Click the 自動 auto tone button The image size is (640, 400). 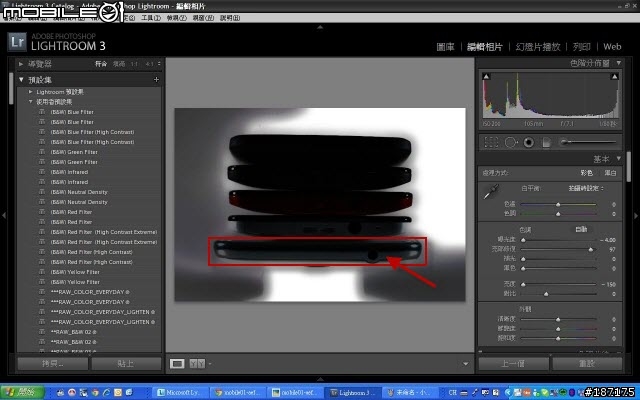click(x=581, y=229)
